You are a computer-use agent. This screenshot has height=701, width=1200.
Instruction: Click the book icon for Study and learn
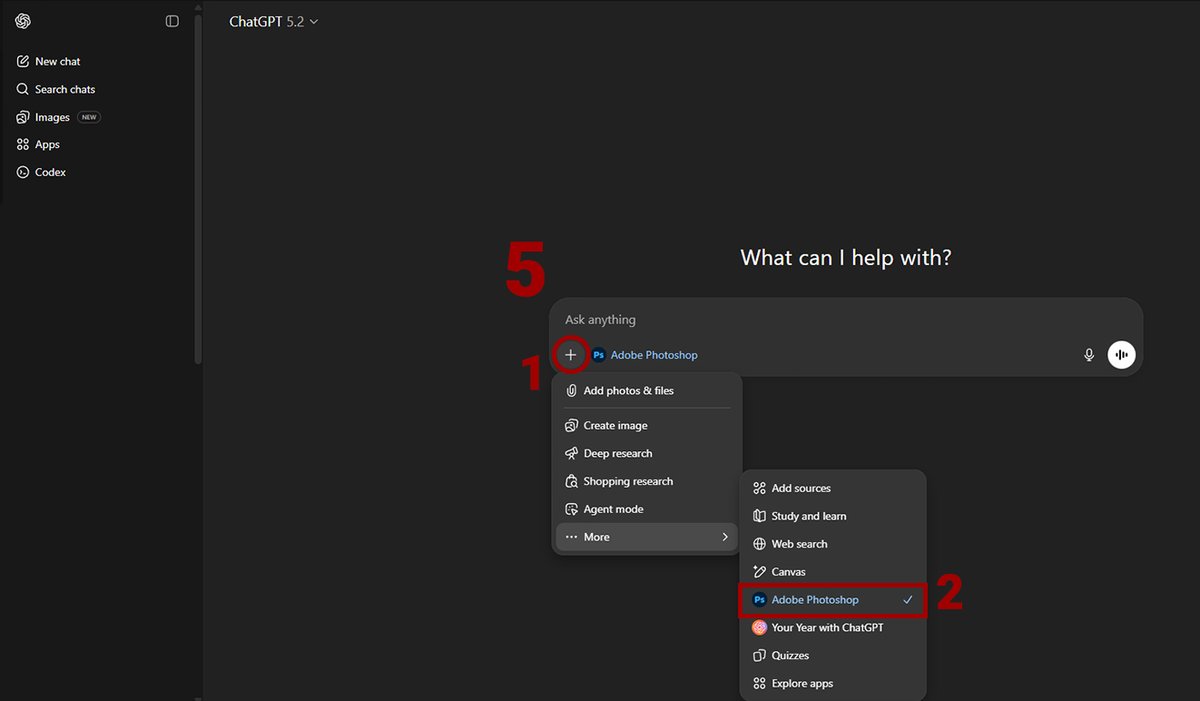(759, 517)
